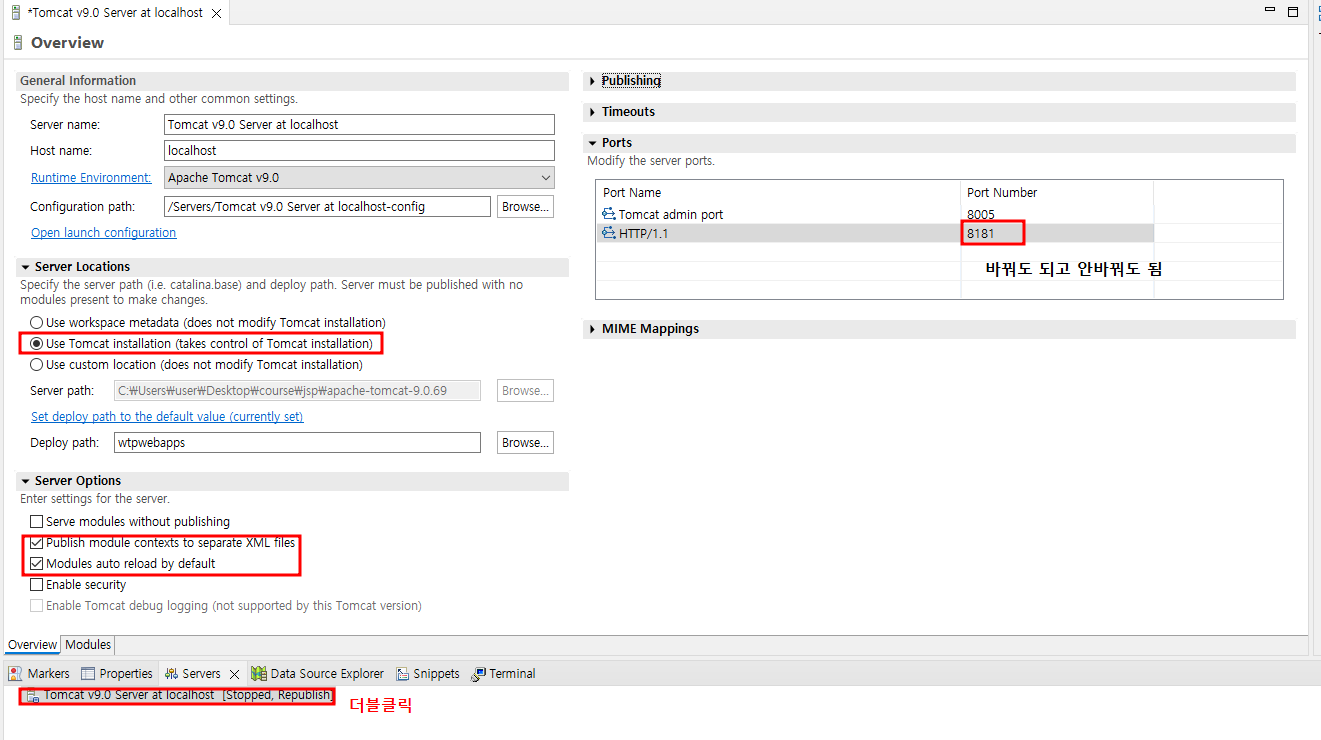Click the Deploy path wtpwebapps field
Viewport: 1321px width, 740px height.
point(297,443)
